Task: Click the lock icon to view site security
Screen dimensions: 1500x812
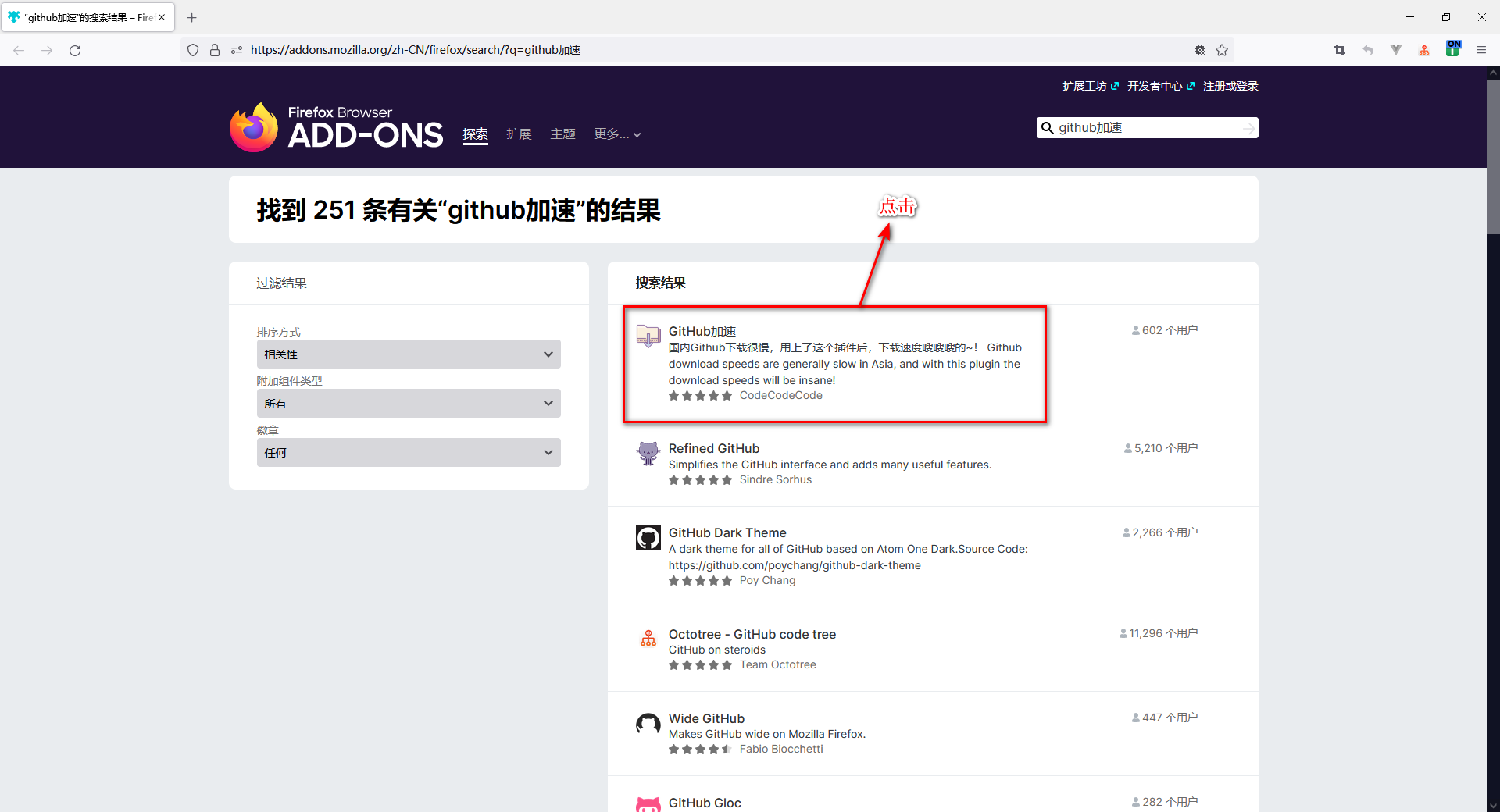Action: pos(215,49)
